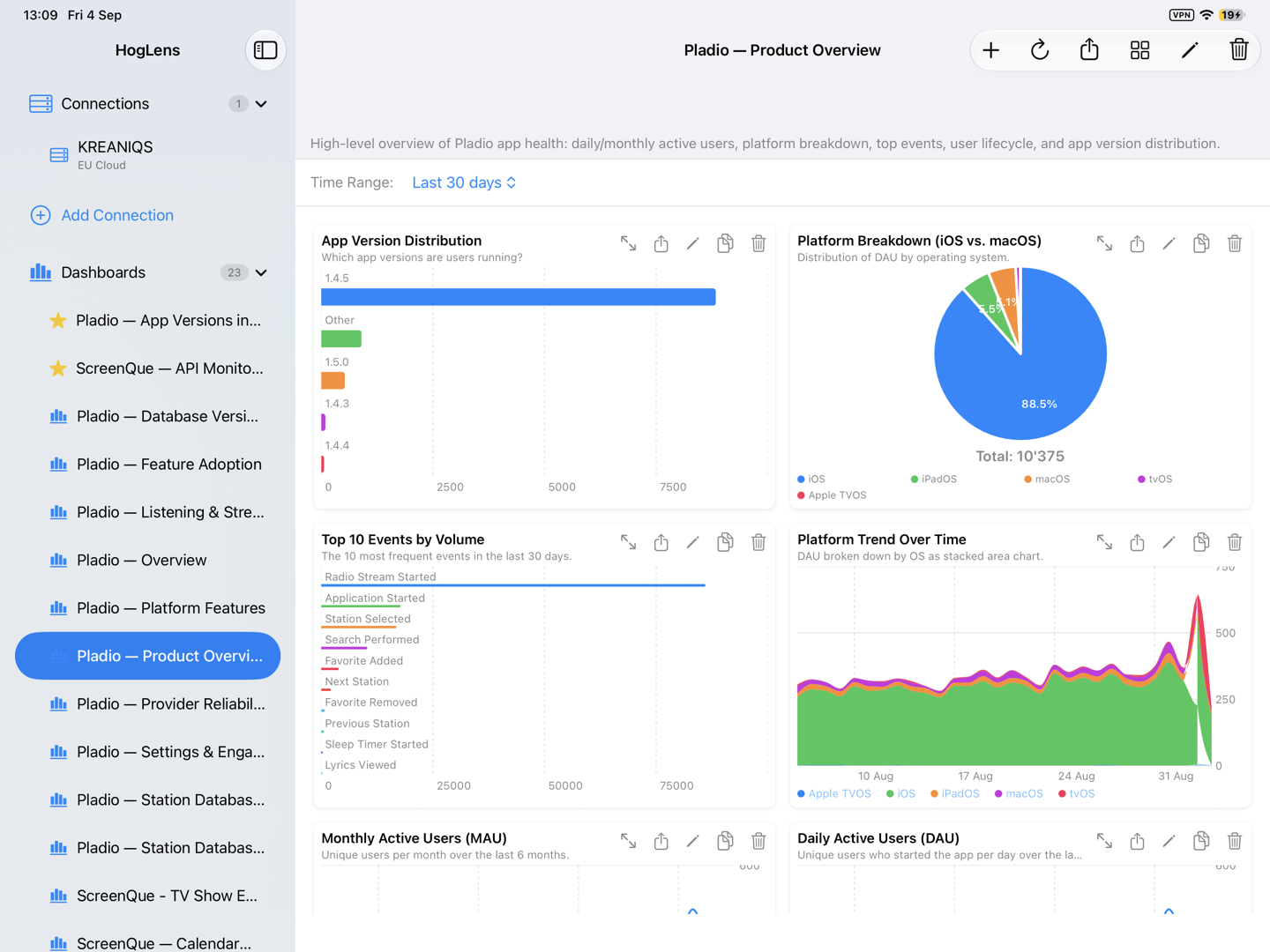
Task: Select the KREANIQS EU Cloud connection
Action: 147,155
